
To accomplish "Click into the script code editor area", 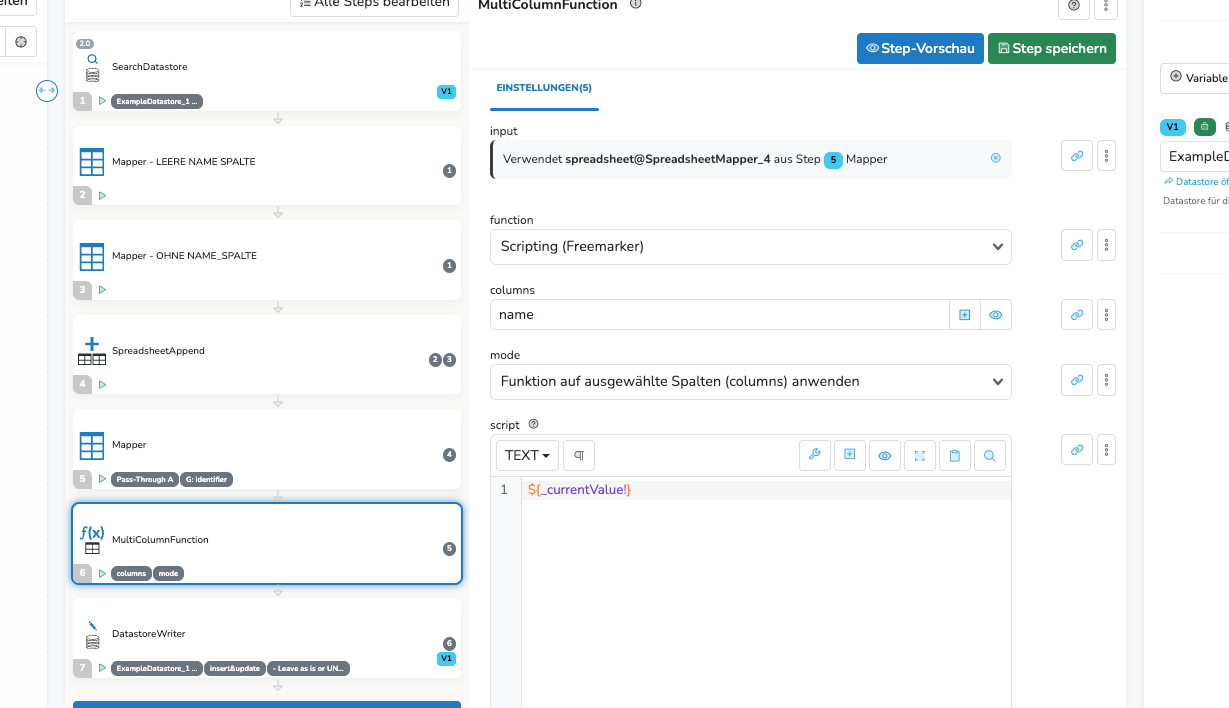I will tap(765, 580).
